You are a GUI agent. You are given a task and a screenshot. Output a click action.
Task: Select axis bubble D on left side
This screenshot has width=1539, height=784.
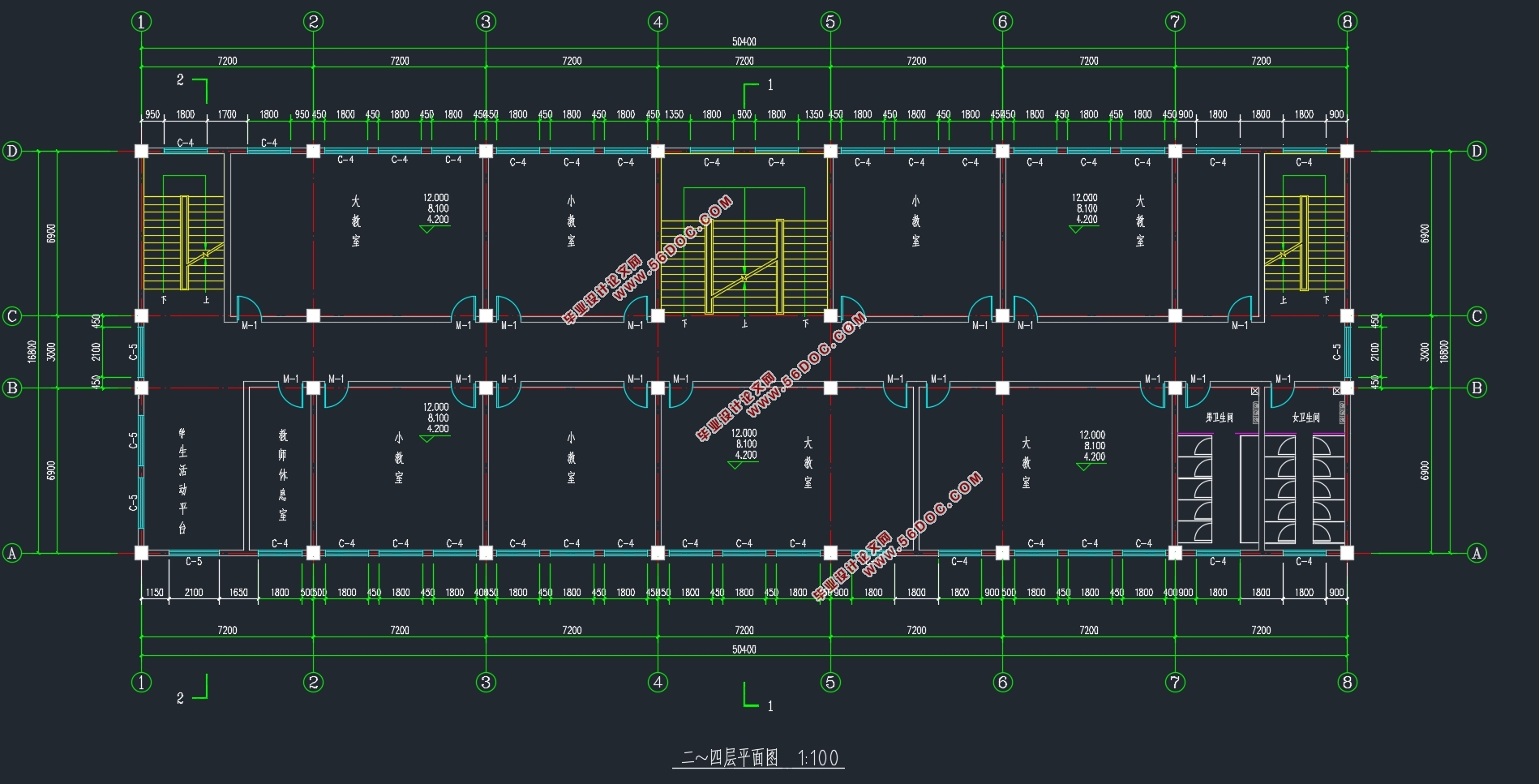[12, 151]
